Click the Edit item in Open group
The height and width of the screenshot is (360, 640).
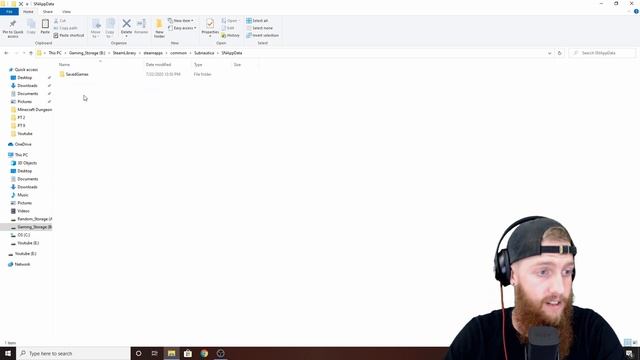pos(228,28)
